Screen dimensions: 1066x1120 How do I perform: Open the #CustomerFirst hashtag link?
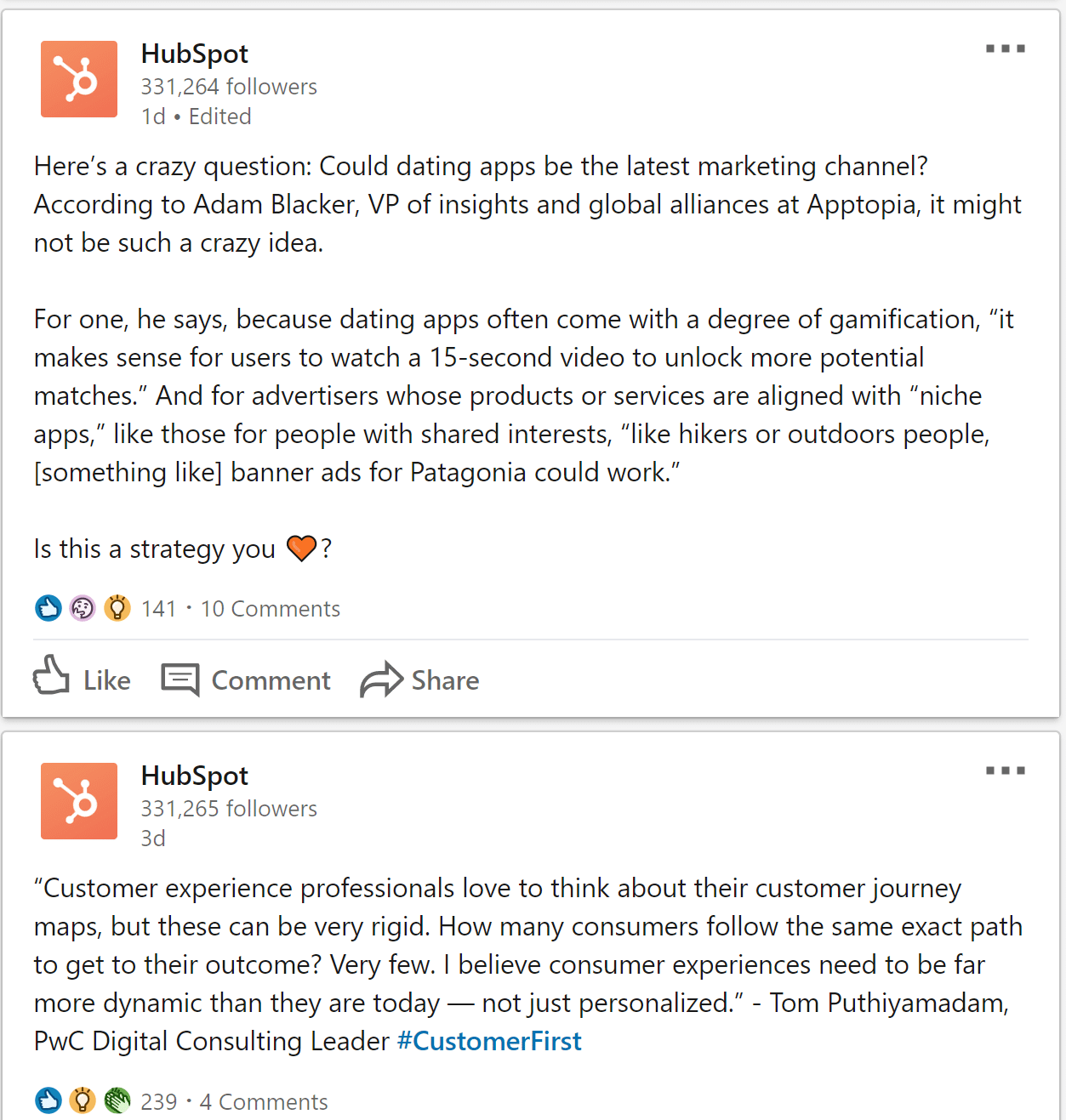click(489, 1041)
